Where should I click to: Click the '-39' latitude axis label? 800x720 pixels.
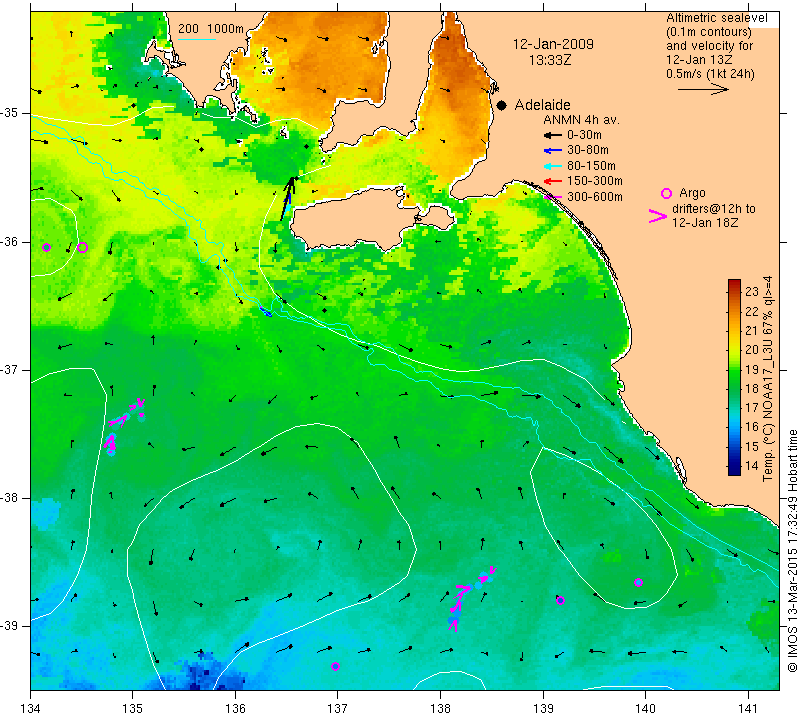pyautogui.click(x=10, y=626)
